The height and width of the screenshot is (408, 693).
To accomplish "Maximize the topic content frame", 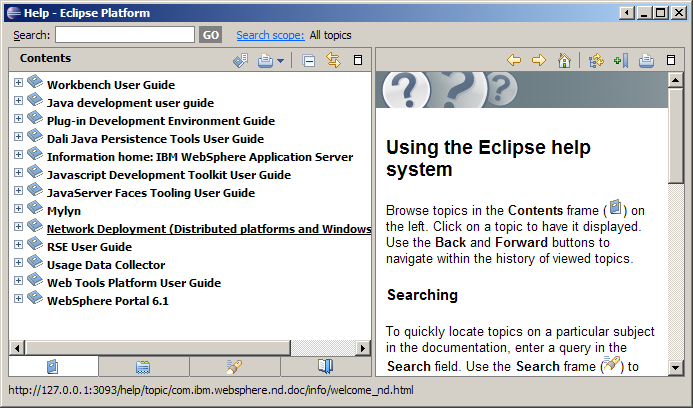I will point(671,60).
